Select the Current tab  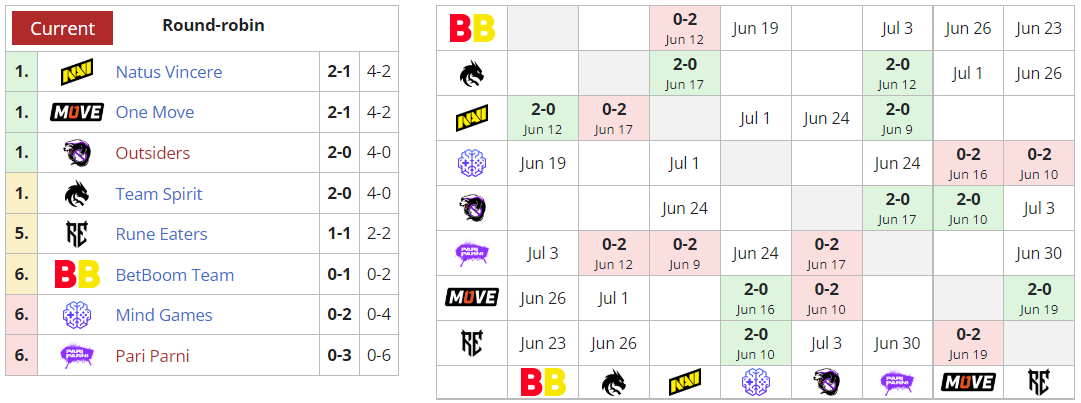point(62,28)
